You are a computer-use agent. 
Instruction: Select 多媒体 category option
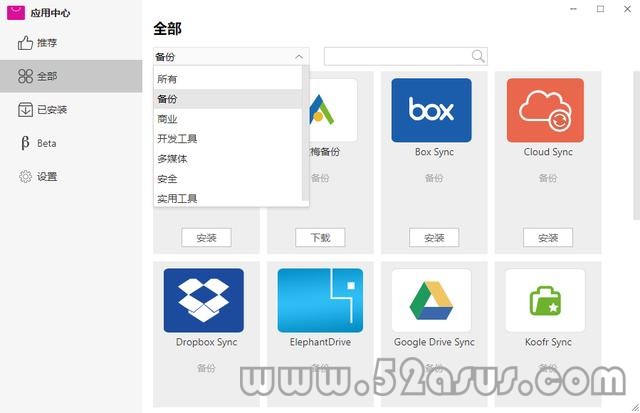(x=228, y=159)
